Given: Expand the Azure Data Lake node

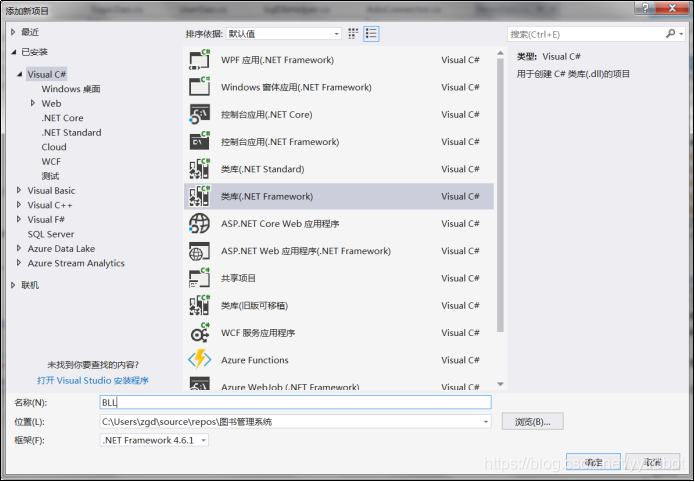Looking at the screenshot, I should click(19, 248).
